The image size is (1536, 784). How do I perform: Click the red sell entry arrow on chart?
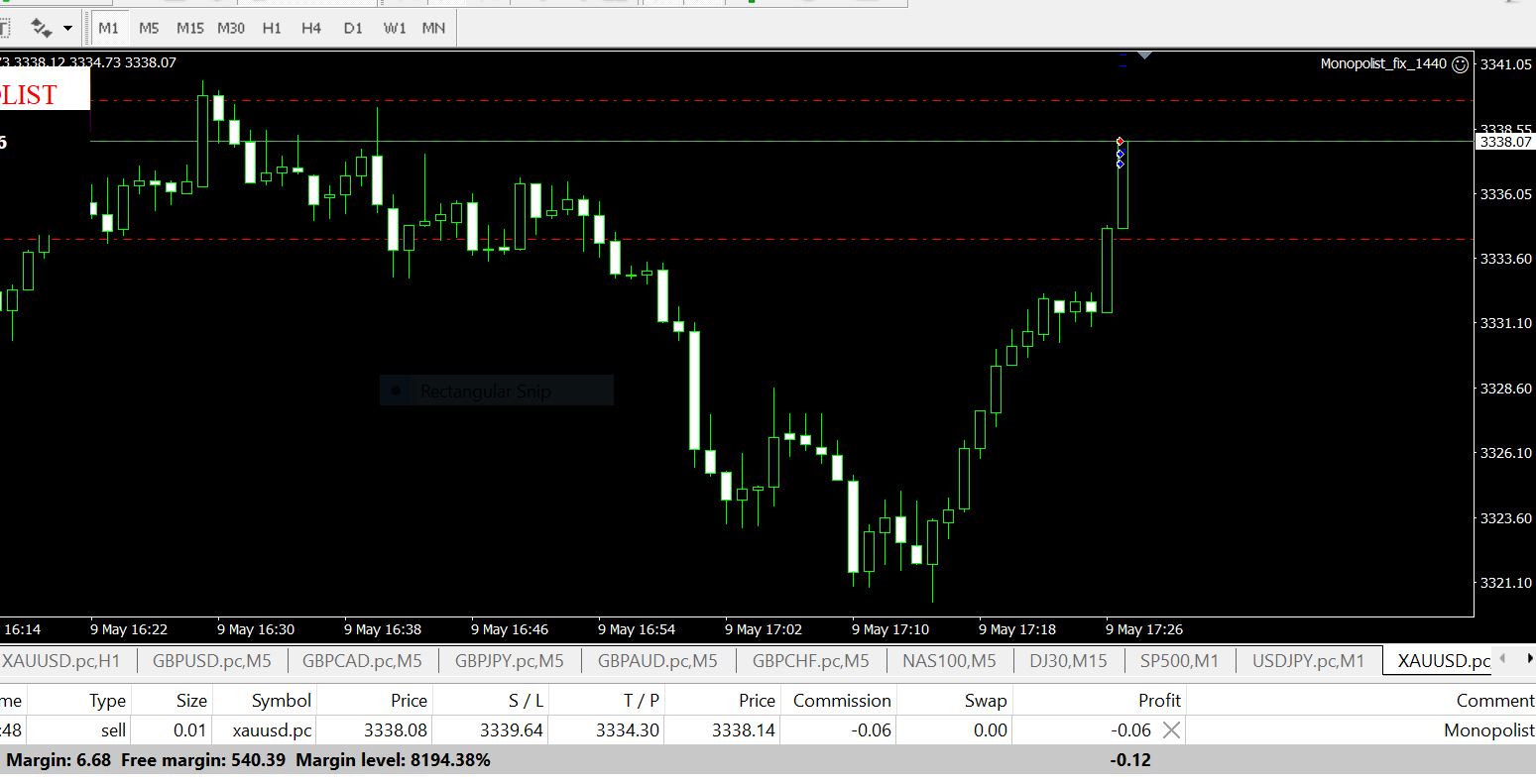[x=1121, y=142]
